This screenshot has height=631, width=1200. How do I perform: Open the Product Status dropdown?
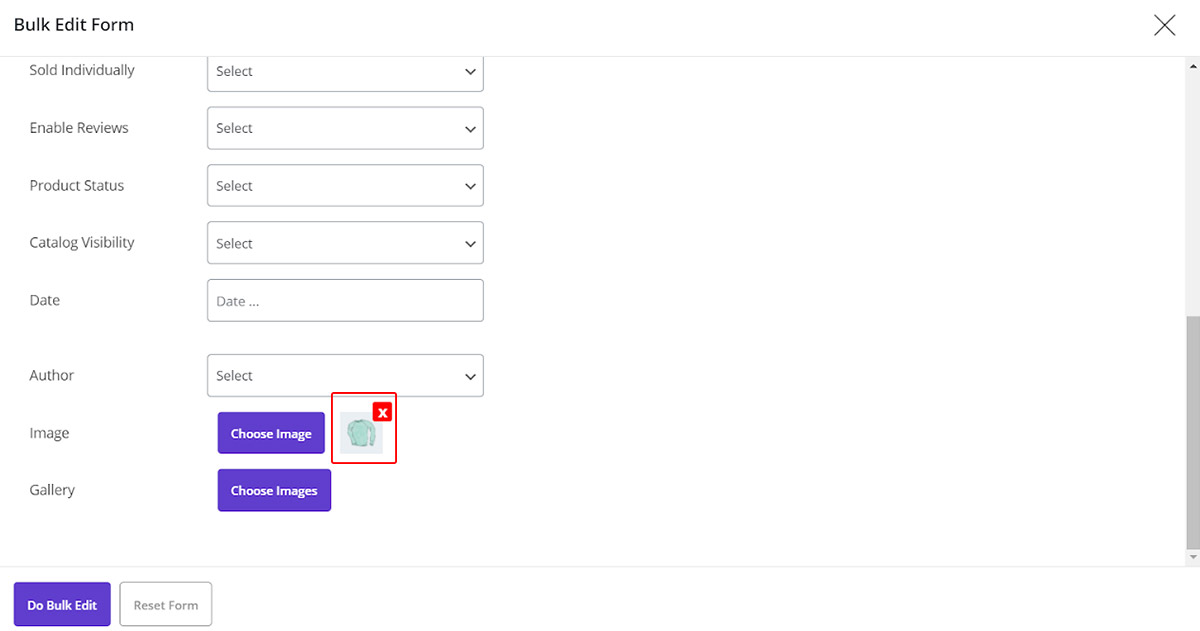pyautogui.click(x=345, y=186)
